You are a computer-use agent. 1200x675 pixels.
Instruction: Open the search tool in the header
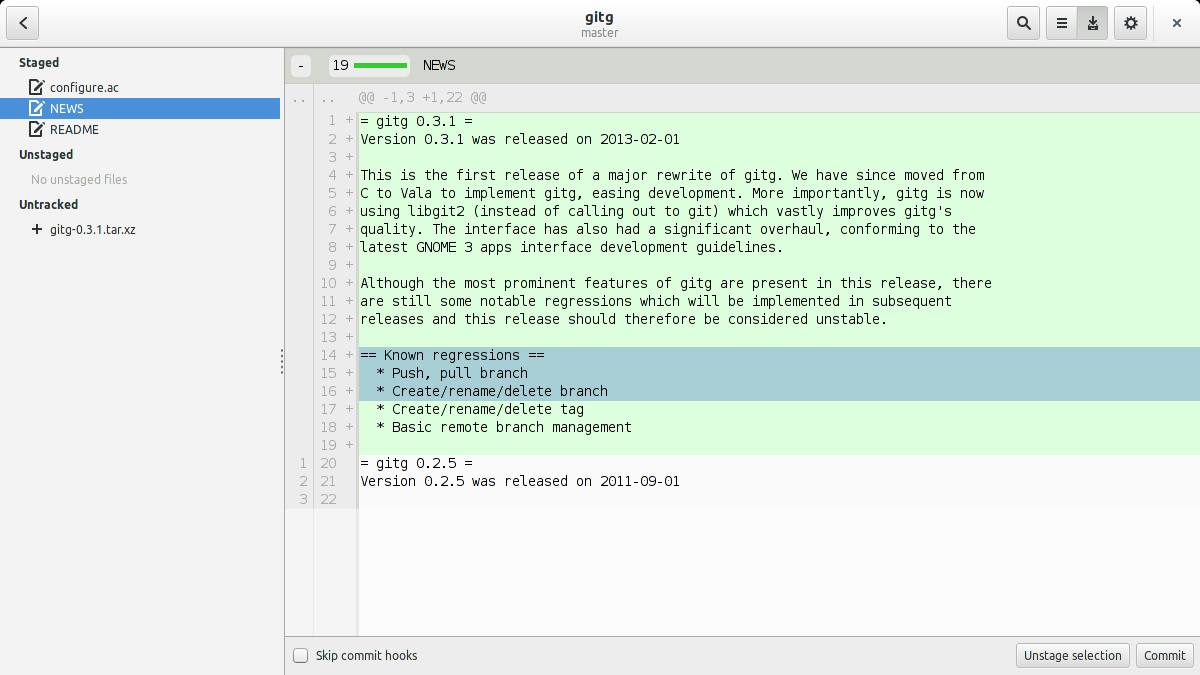click(x=1023, y=23)
